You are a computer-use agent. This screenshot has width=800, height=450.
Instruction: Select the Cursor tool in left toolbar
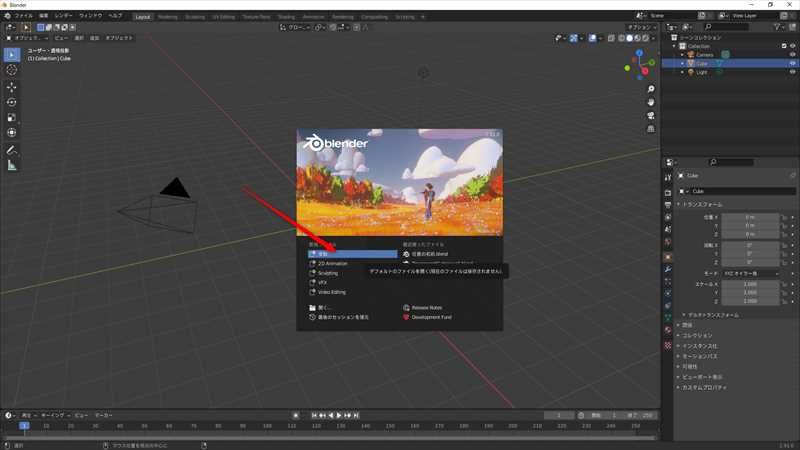coord(12,70)
